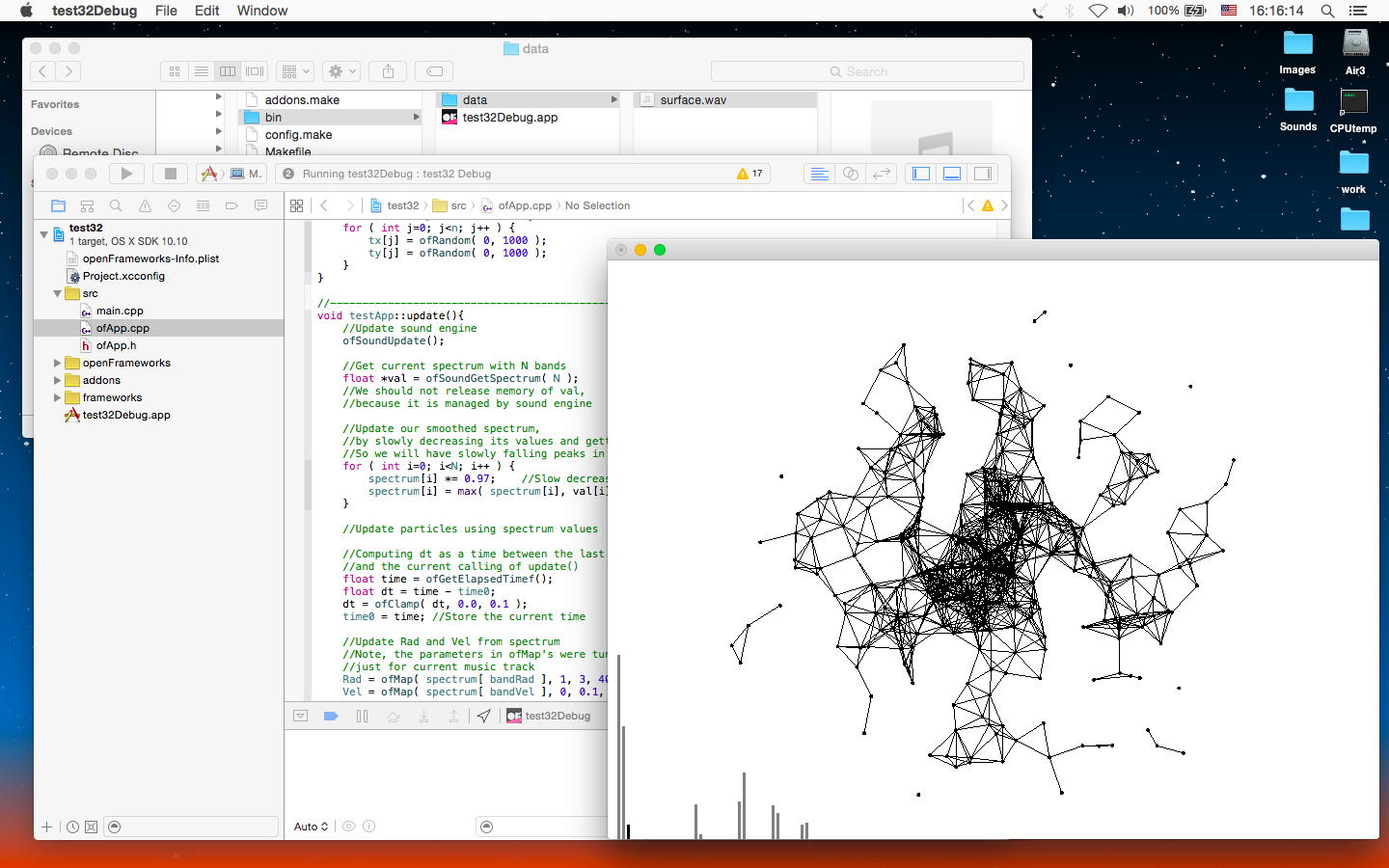Show the Assistant editor
This screenshot has width=1389, height=868.
(x=850, y=174)
